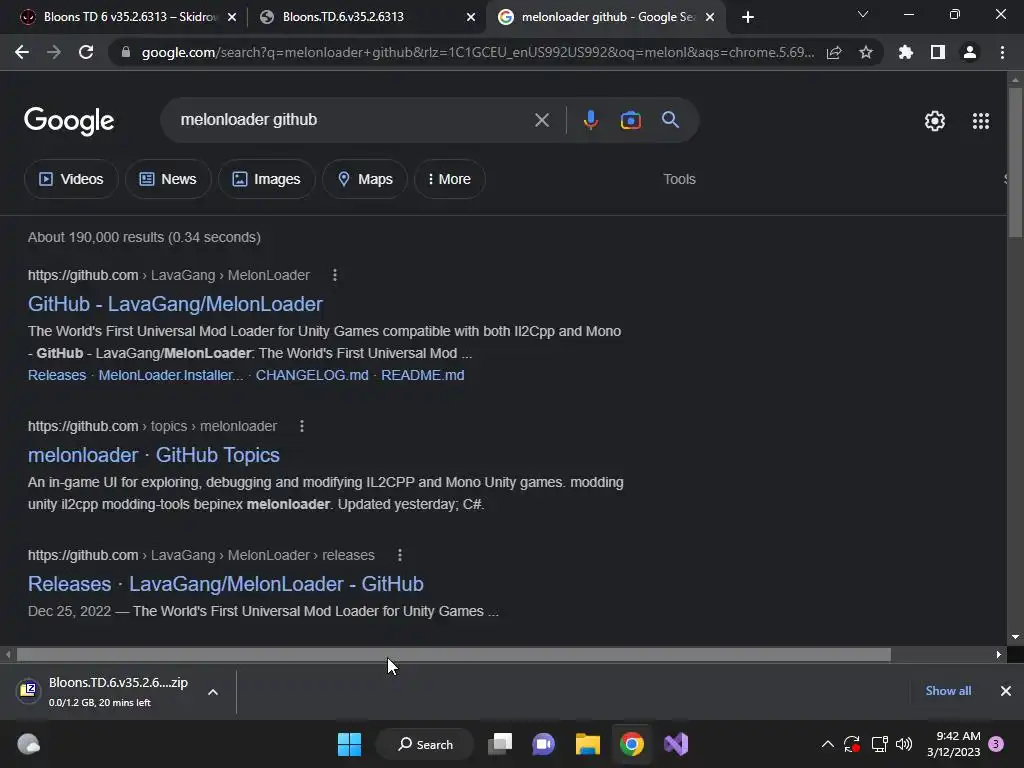This screenshot has width=1024, height=768.
Task: Open options for GitHub LavaGang/MelonLoader result
Action: (x=335, y=276)
